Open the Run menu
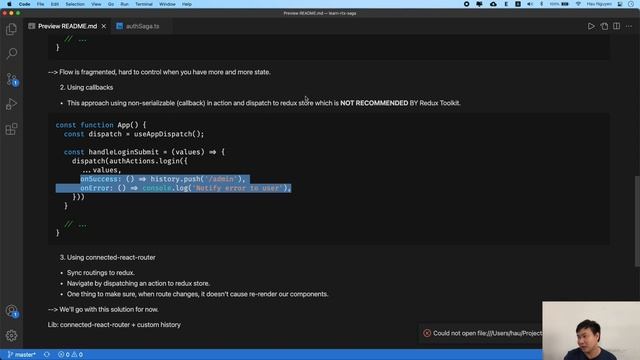 (x=124, y=4)
